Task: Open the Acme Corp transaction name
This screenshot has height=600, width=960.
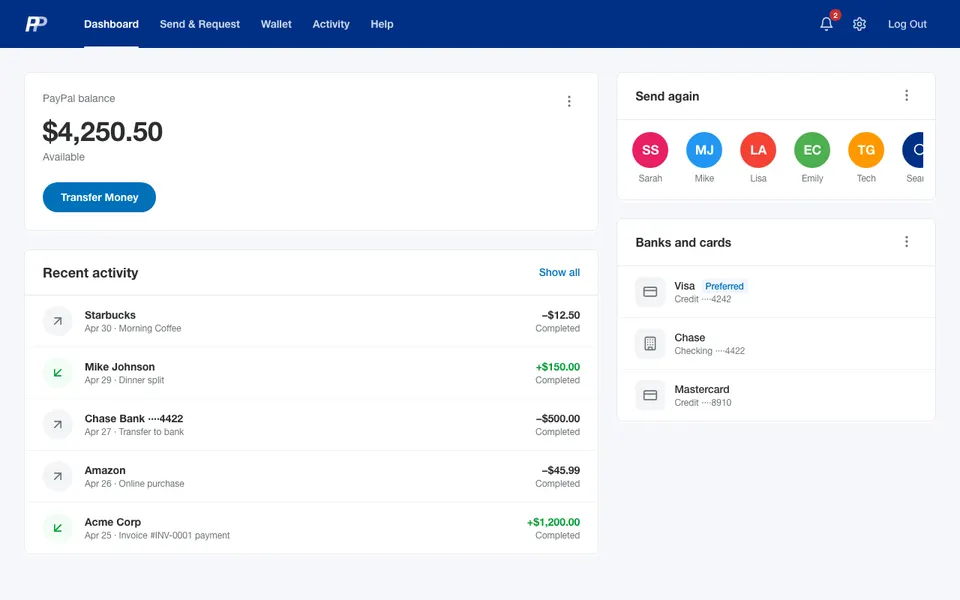Action: (113, 522)
